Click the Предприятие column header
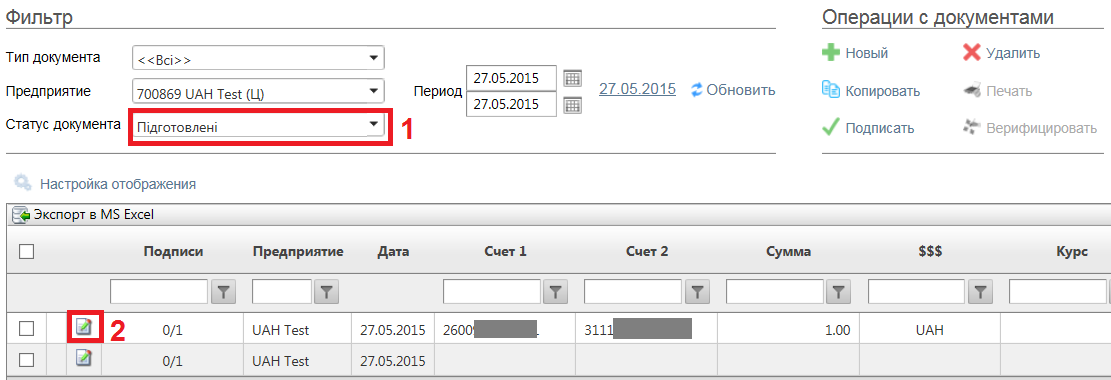The image size is (1111, 380). click(298, 252)
